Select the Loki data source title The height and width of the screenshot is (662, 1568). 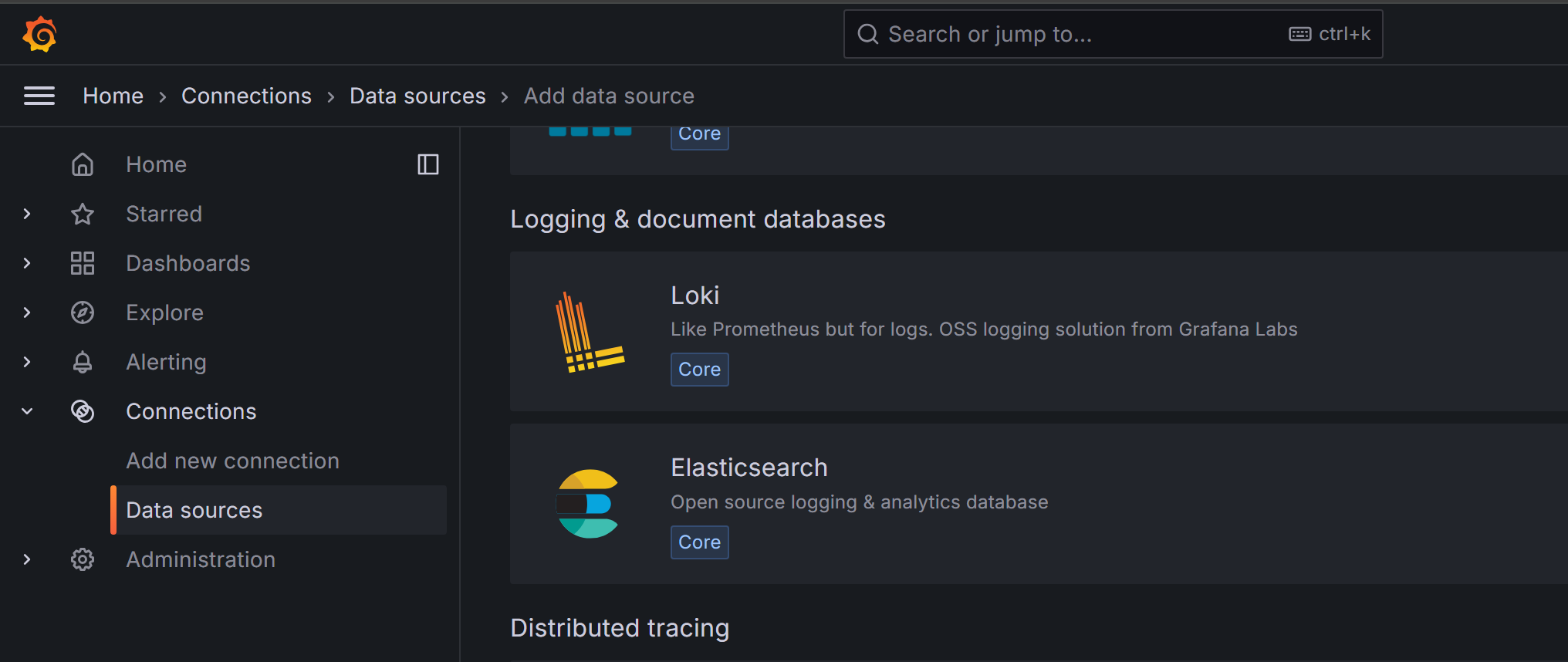click(695, 296)
